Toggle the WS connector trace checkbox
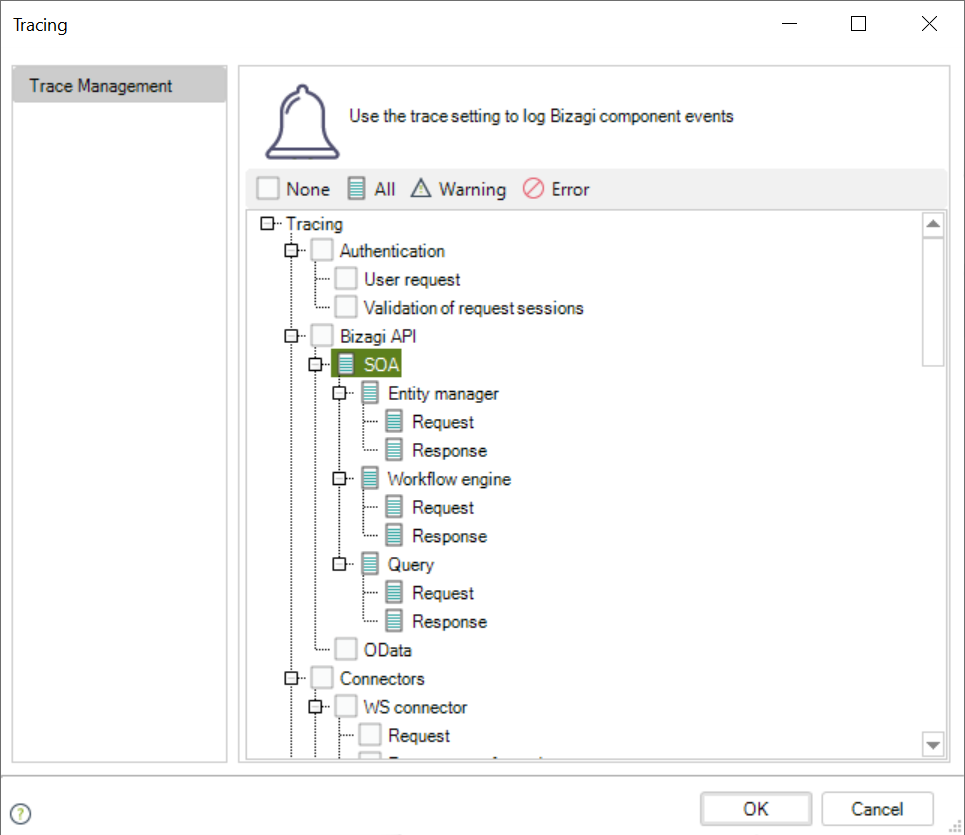Viewport: 965px width, 835px height. click(x=346, y=706)
